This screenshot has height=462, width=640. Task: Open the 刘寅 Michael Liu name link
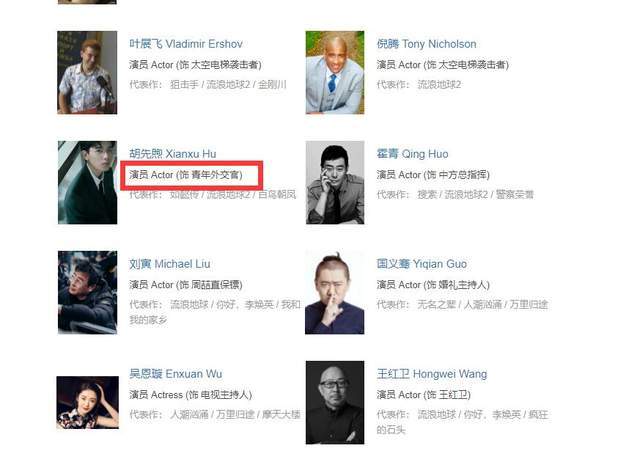169,264
